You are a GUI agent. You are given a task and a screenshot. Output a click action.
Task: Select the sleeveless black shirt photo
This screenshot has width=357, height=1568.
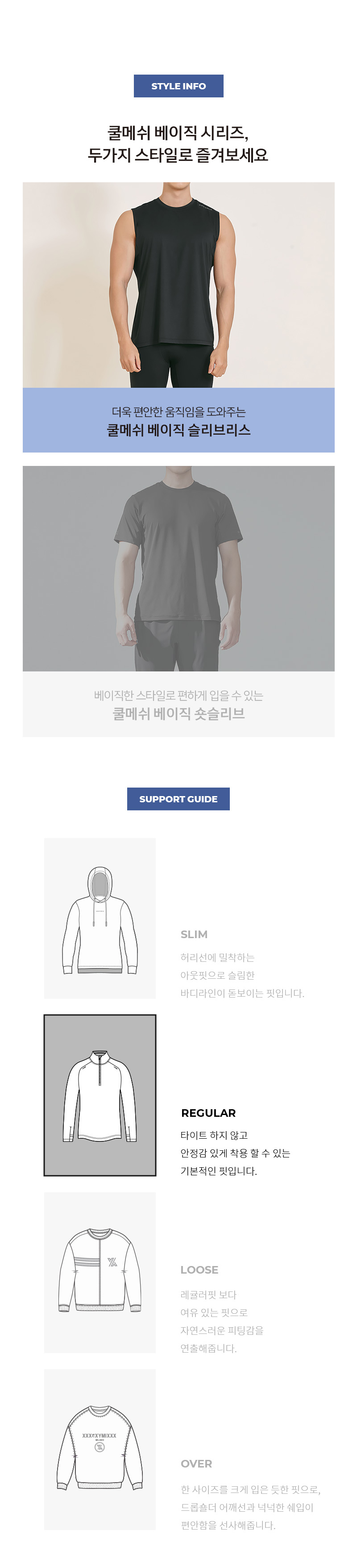[178, 285]
